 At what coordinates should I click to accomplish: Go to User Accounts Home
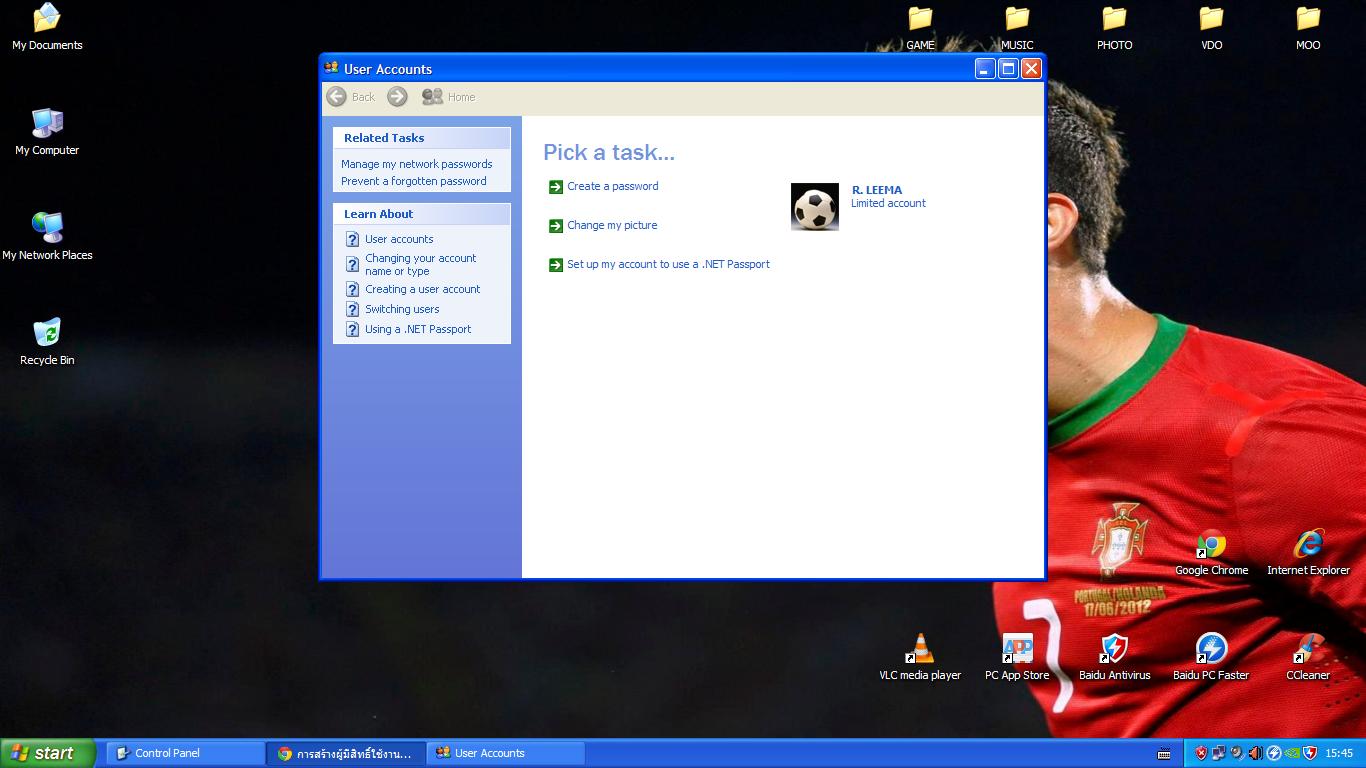(x=449, y=97)
